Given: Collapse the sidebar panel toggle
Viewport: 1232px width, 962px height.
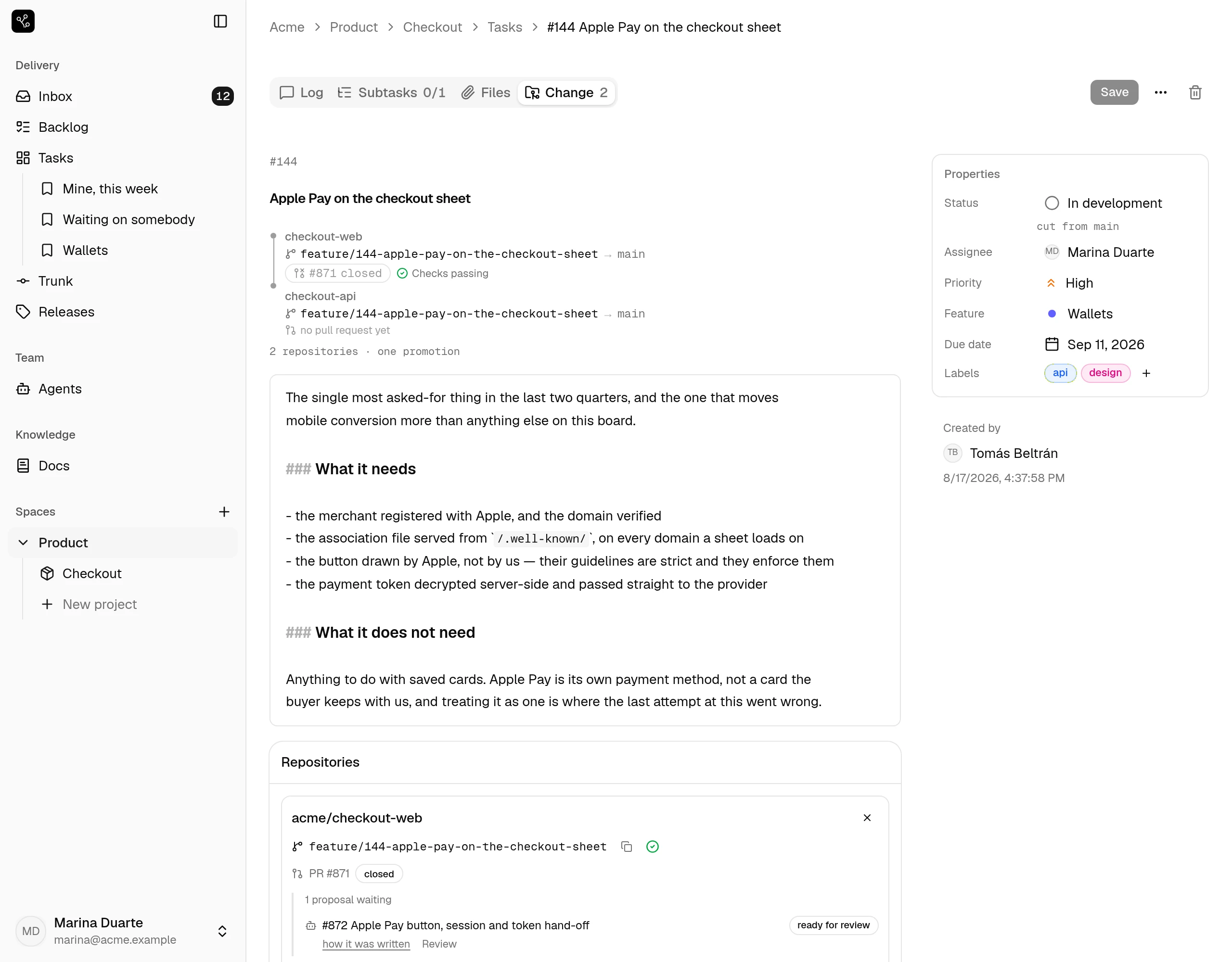Looking at the screenshot, I should (220, 22).
